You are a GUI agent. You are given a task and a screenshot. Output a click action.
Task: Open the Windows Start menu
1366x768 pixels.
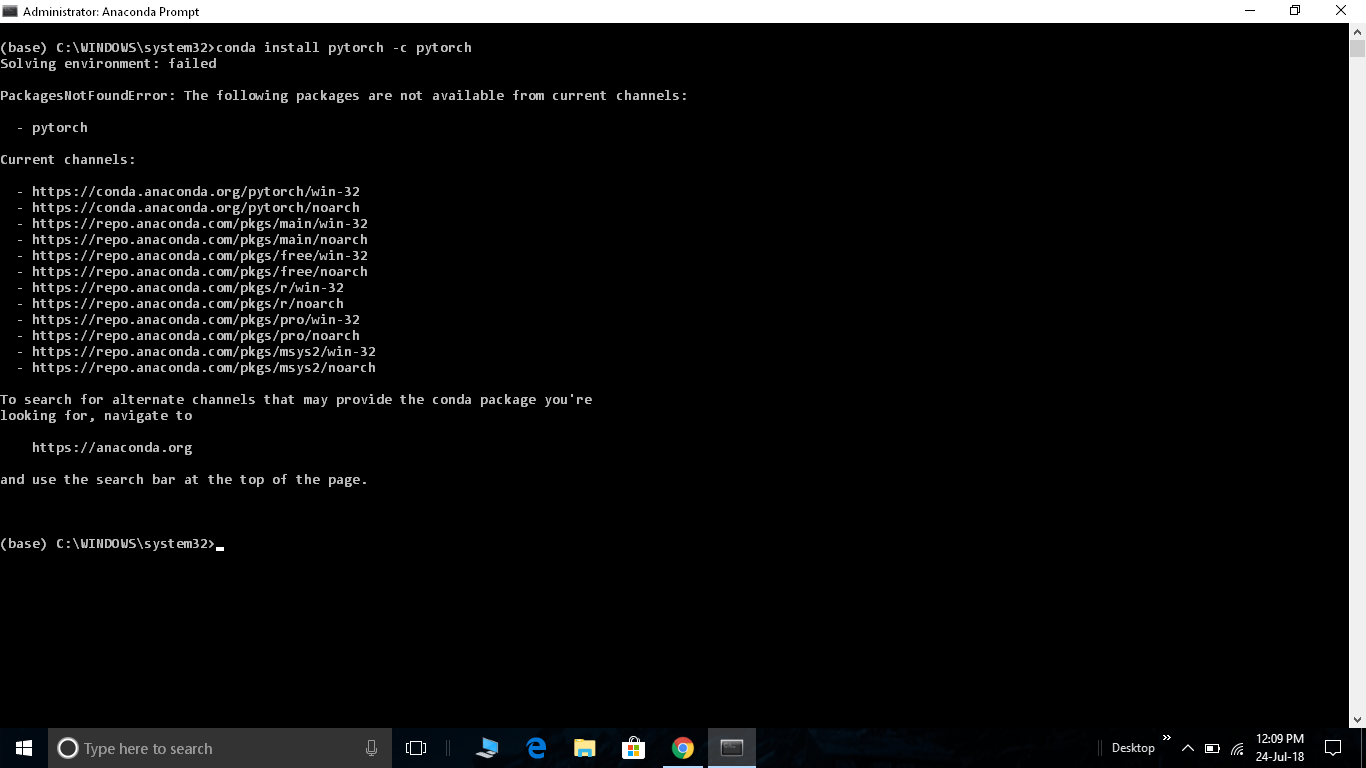pos(24,748)
